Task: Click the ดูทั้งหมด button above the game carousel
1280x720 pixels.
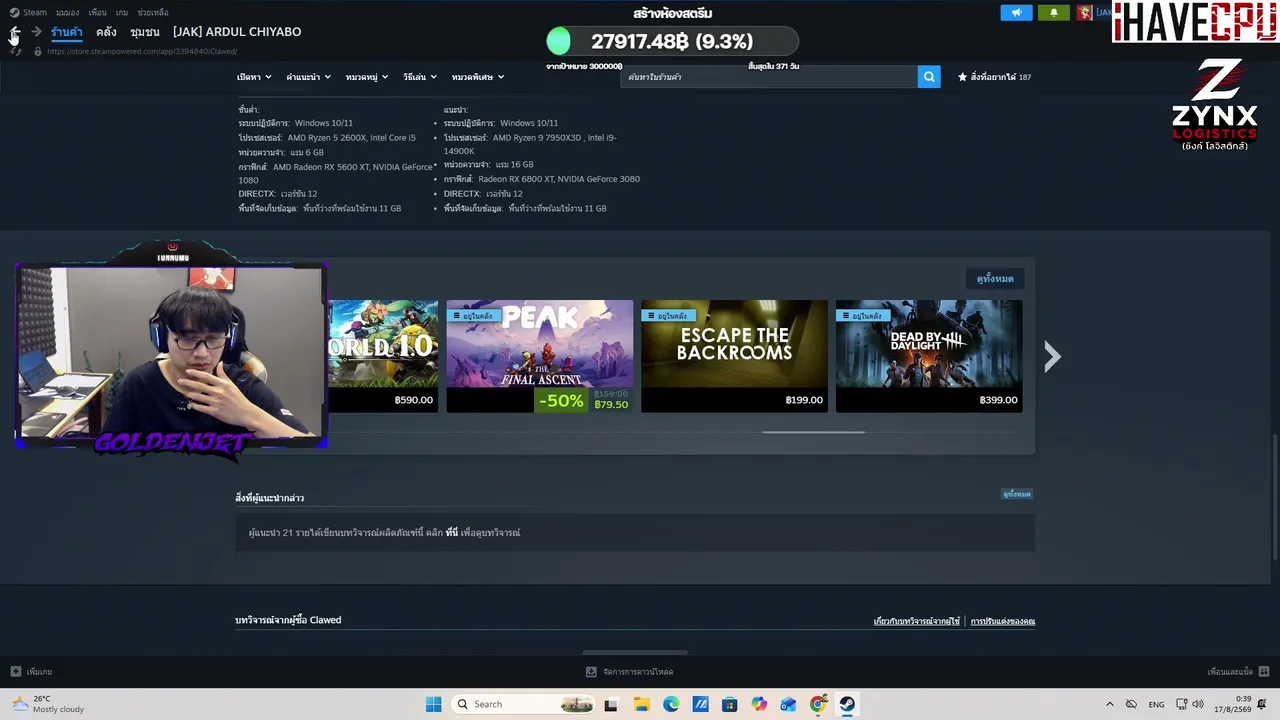Action: coord(995,279)
